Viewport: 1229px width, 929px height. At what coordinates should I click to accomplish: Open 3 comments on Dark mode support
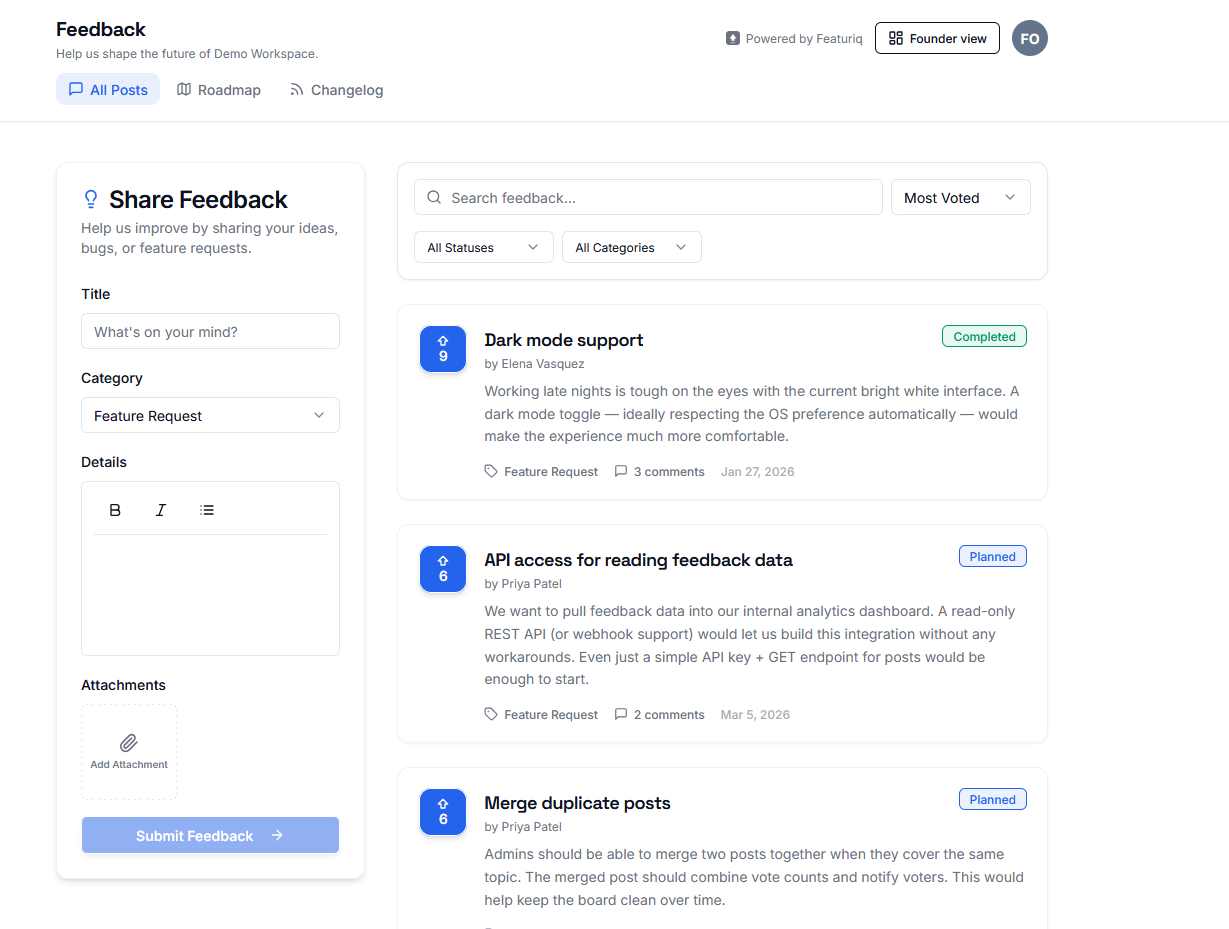click(x=660, y=472)
